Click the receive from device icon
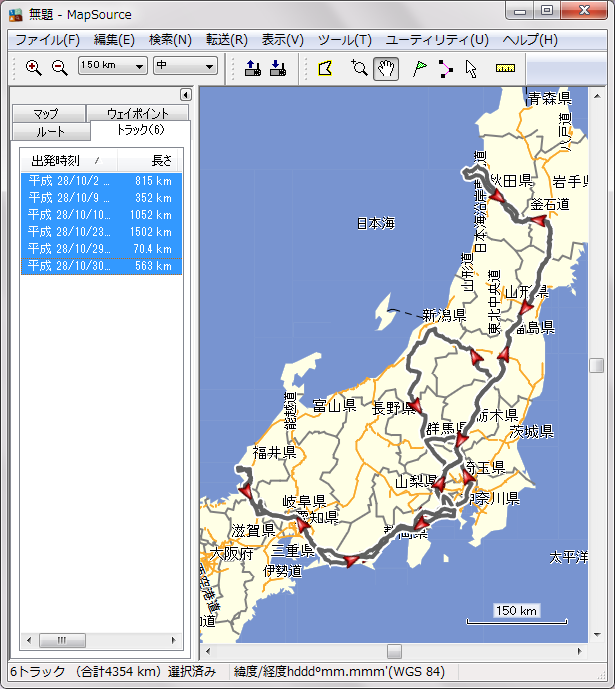615x689 pixels. tap(278, 68)
